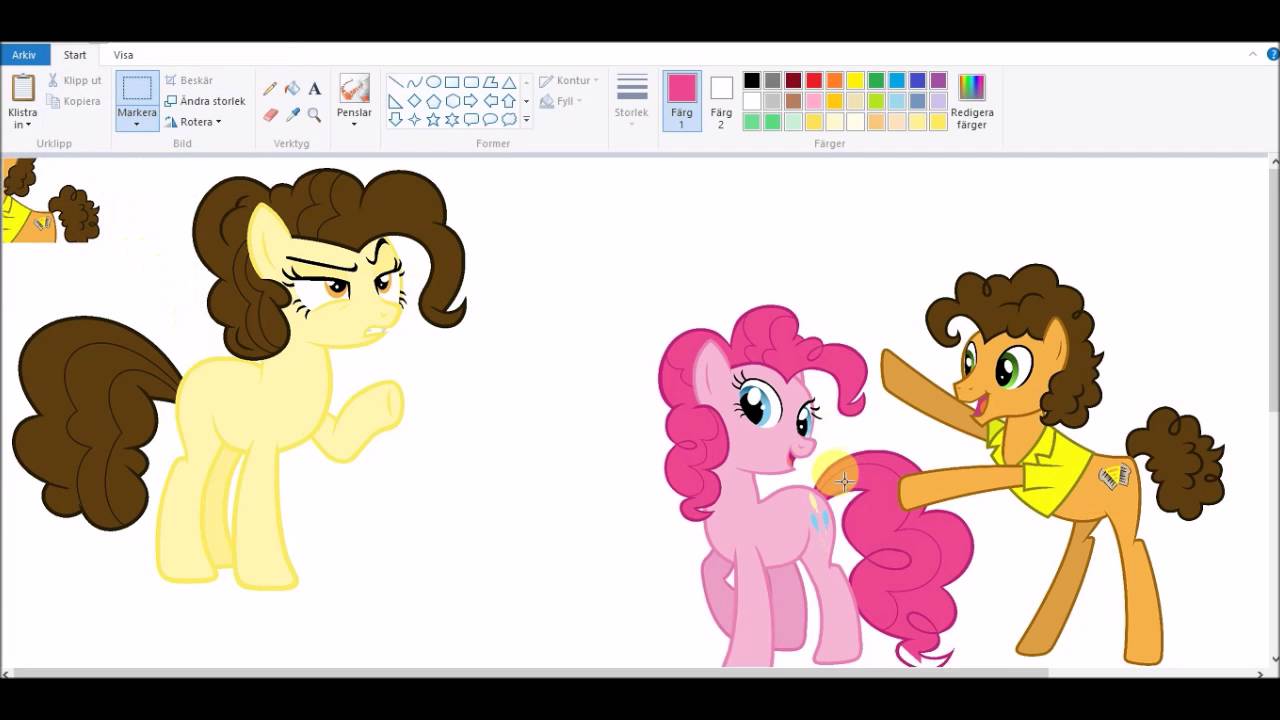Select the Pencil tool
Image resolution: width=1280 pixels, height=720 pixels.
270,89
